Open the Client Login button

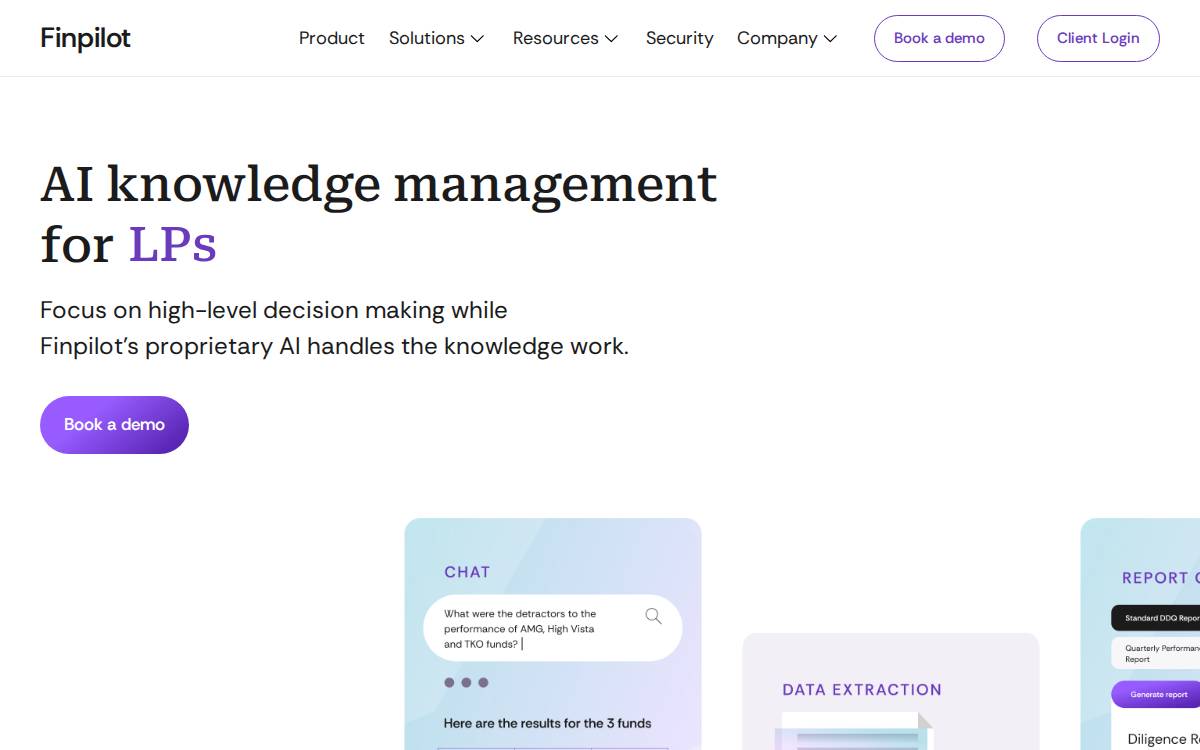tap(1098, 38)
